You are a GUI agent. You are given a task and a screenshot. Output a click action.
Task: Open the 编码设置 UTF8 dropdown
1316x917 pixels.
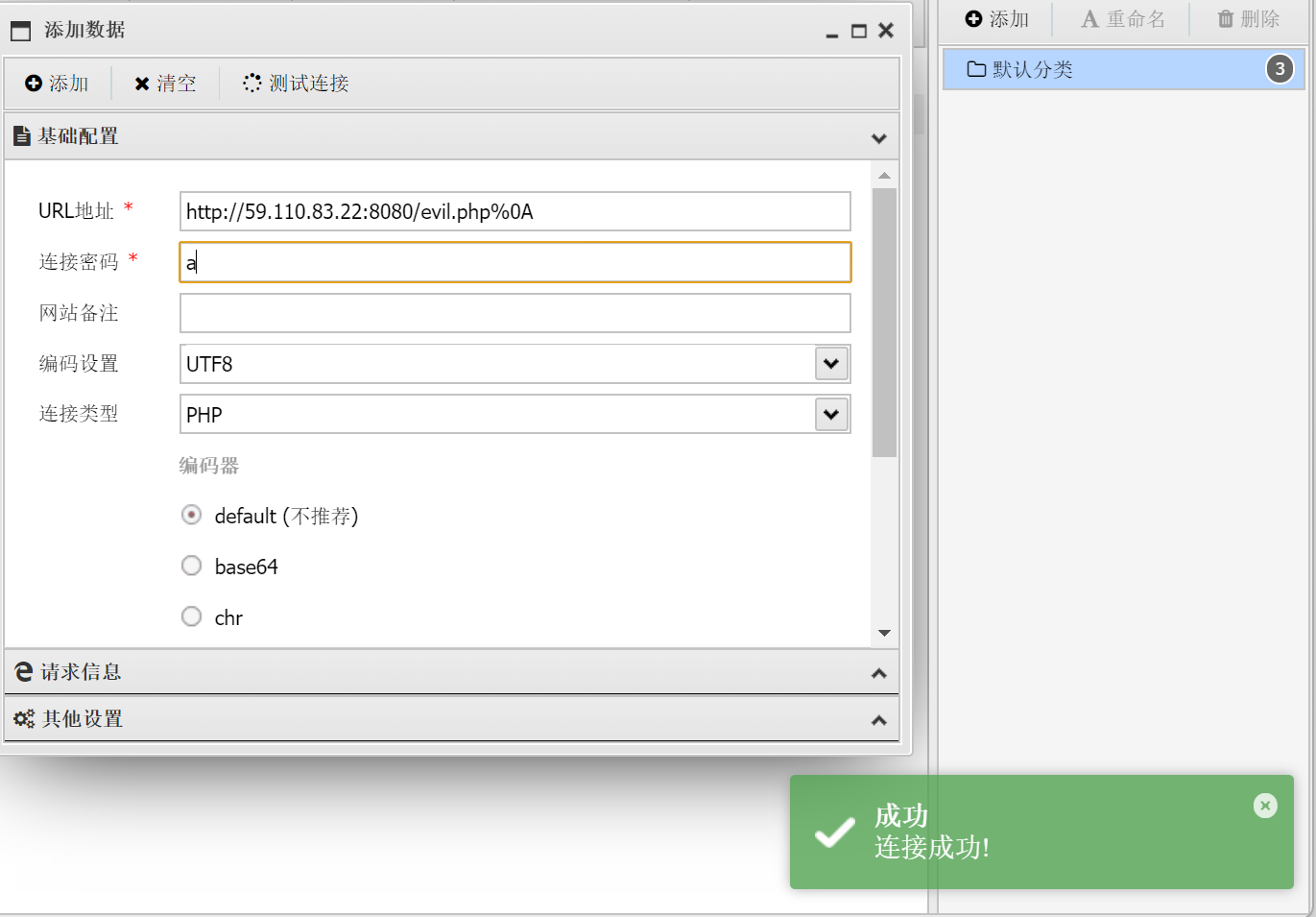tap(831, 364)
